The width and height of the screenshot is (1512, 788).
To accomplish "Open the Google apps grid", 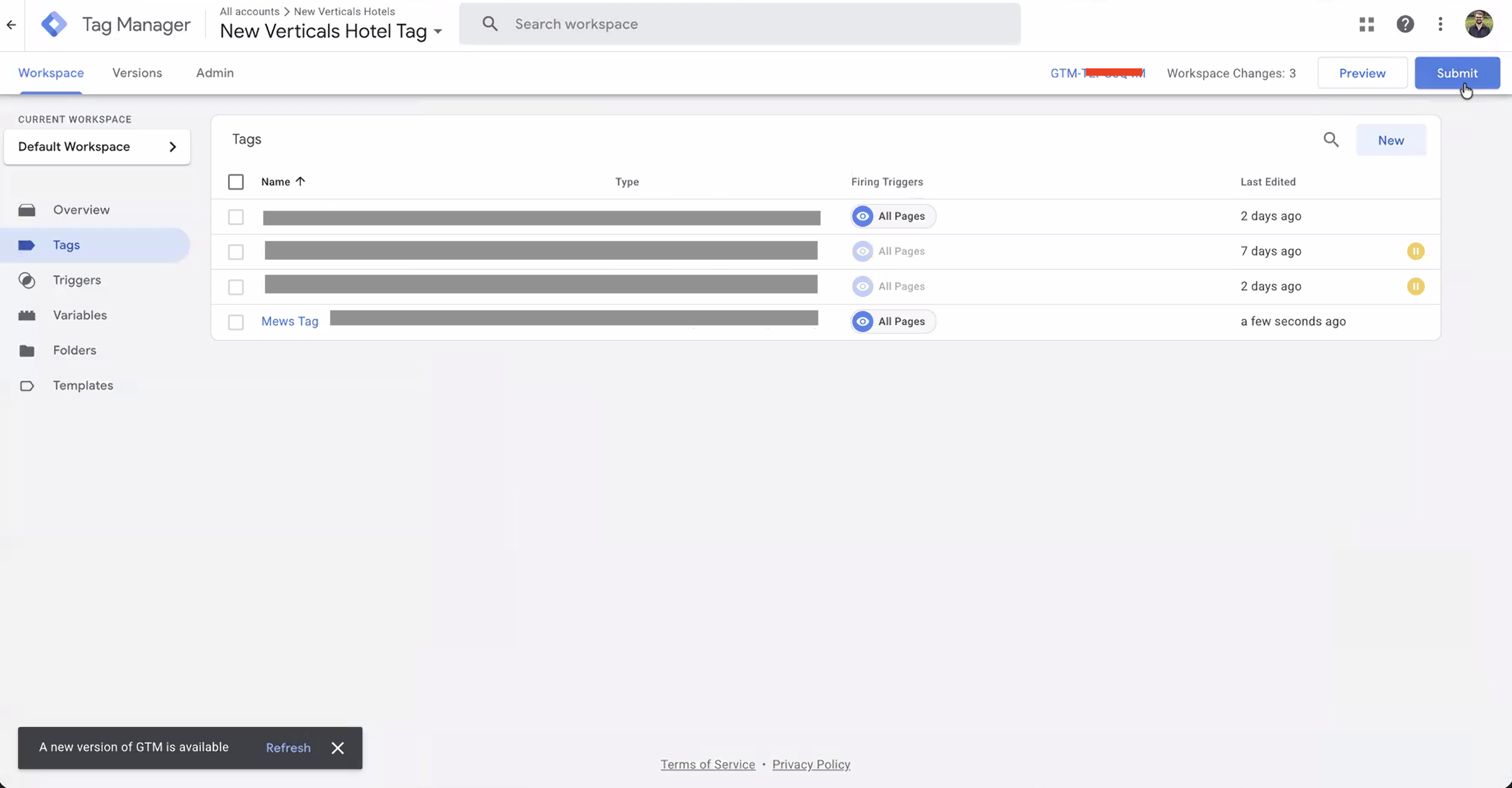I will tap(1367, 24).
